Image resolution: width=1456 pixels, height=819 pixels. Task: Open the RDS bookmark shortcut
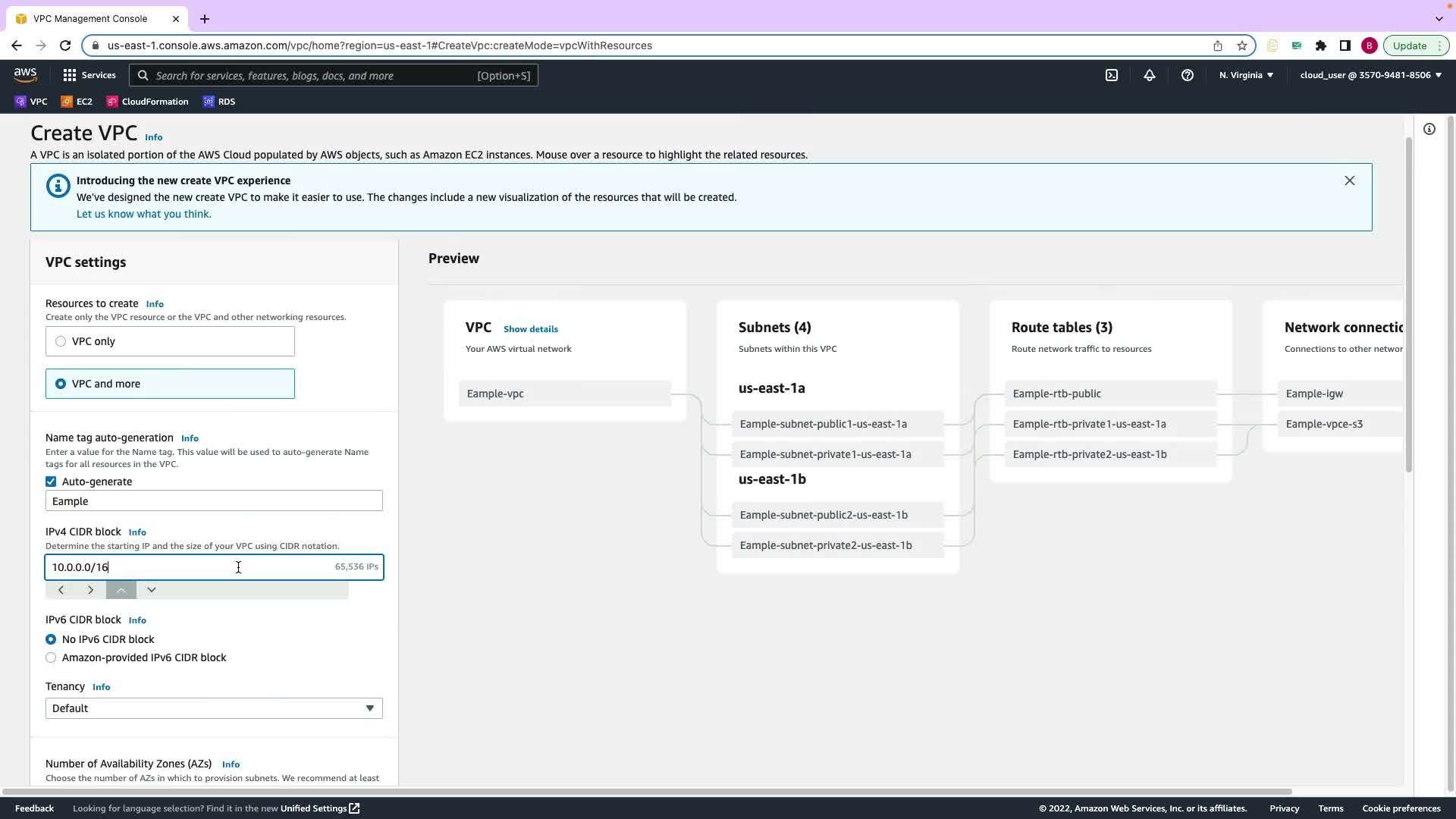coord(219,102)
